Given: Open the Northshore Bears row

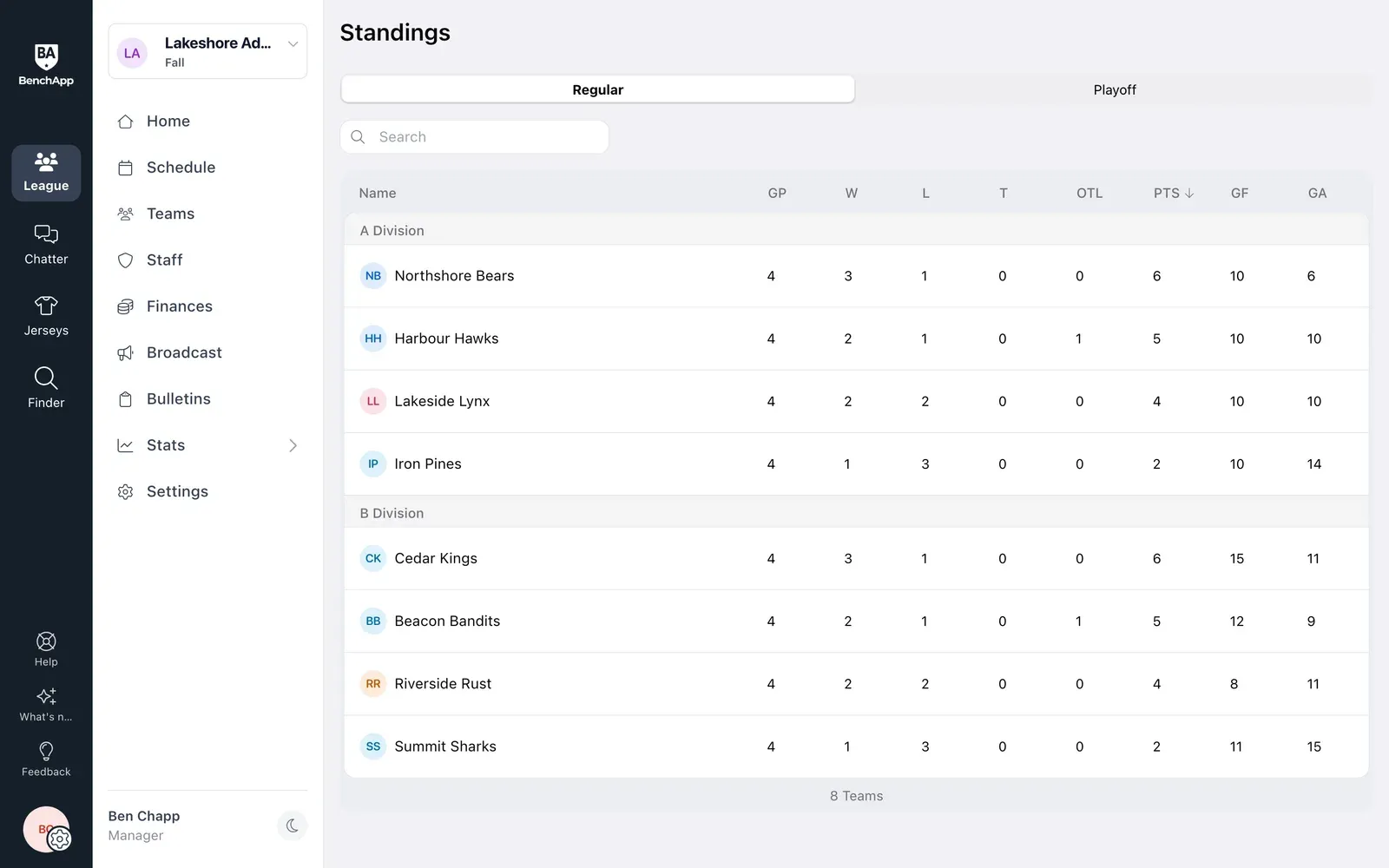Looking at the screenshot, I should pyautogui.click(x=856, y=276).
